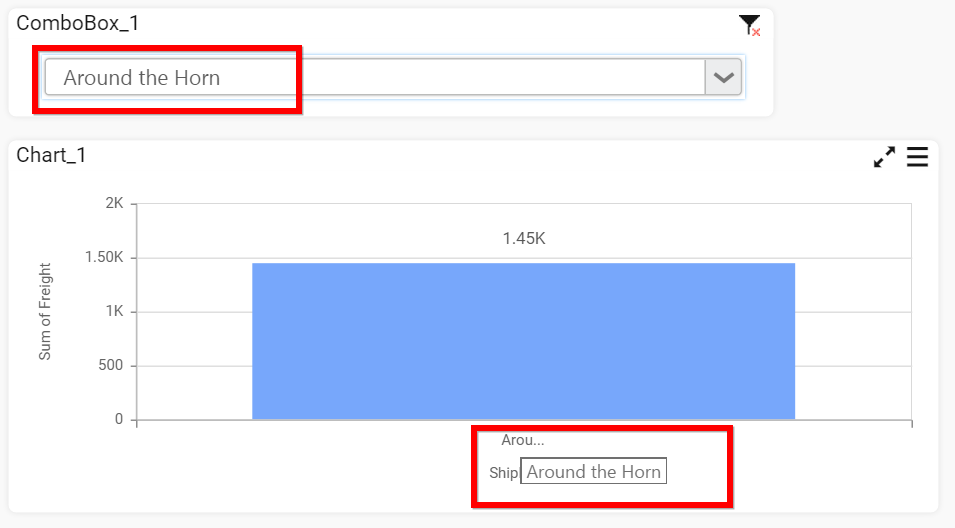Expand the ComboBox_1 dropdown arrow
This screenshot has height=528, width=955.
[x=723, y=78]
